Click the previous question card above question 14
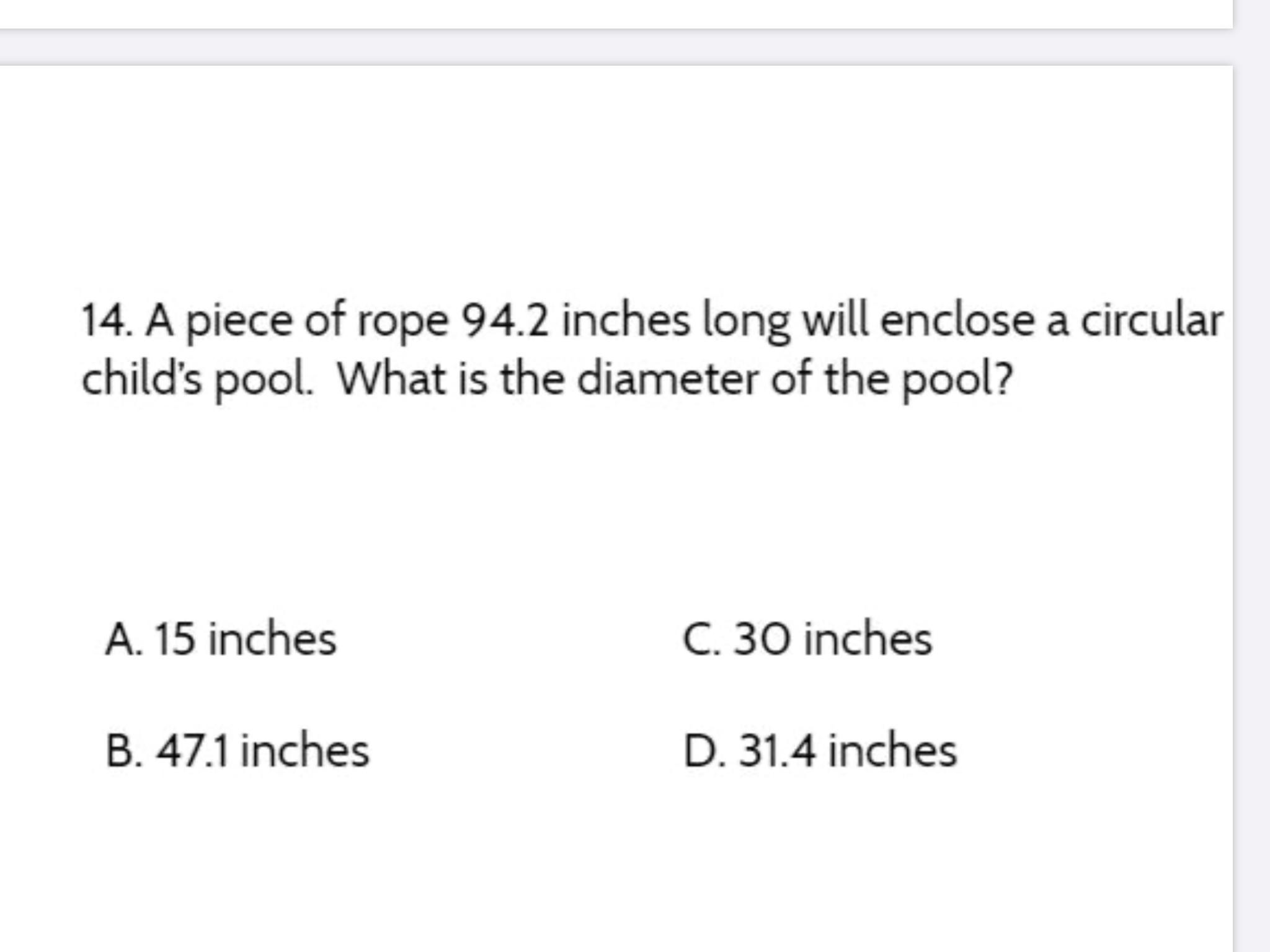1270x952 pixels. pyautogui.click(x=616, y=14)
